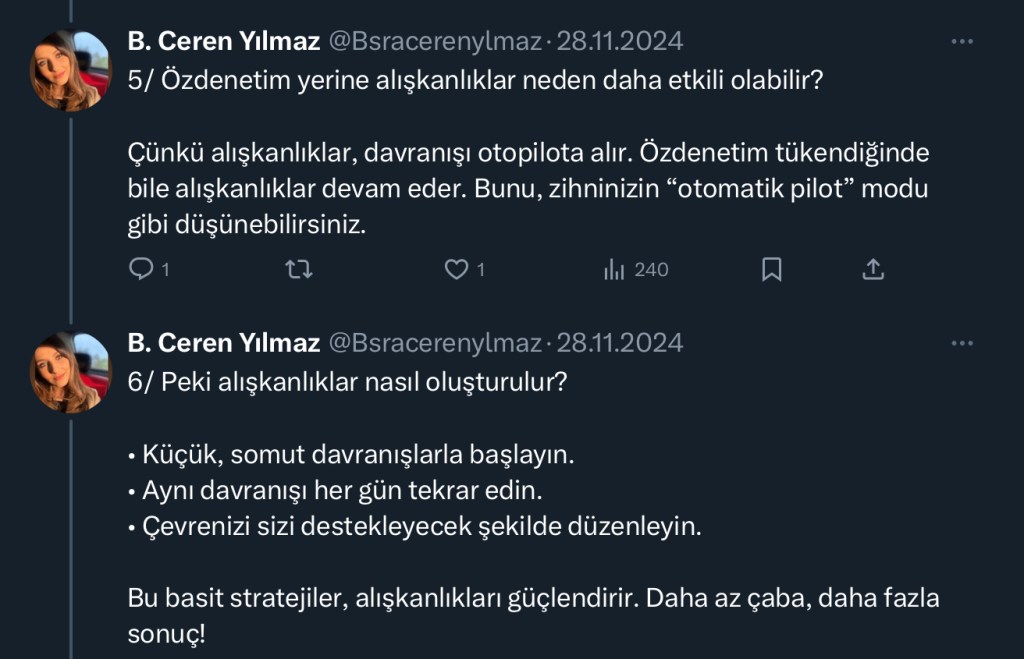Retweet the 5/ Özdenetim tweet
The width and height of the screenshot is (1024, 659).
(x=299, y=269)
